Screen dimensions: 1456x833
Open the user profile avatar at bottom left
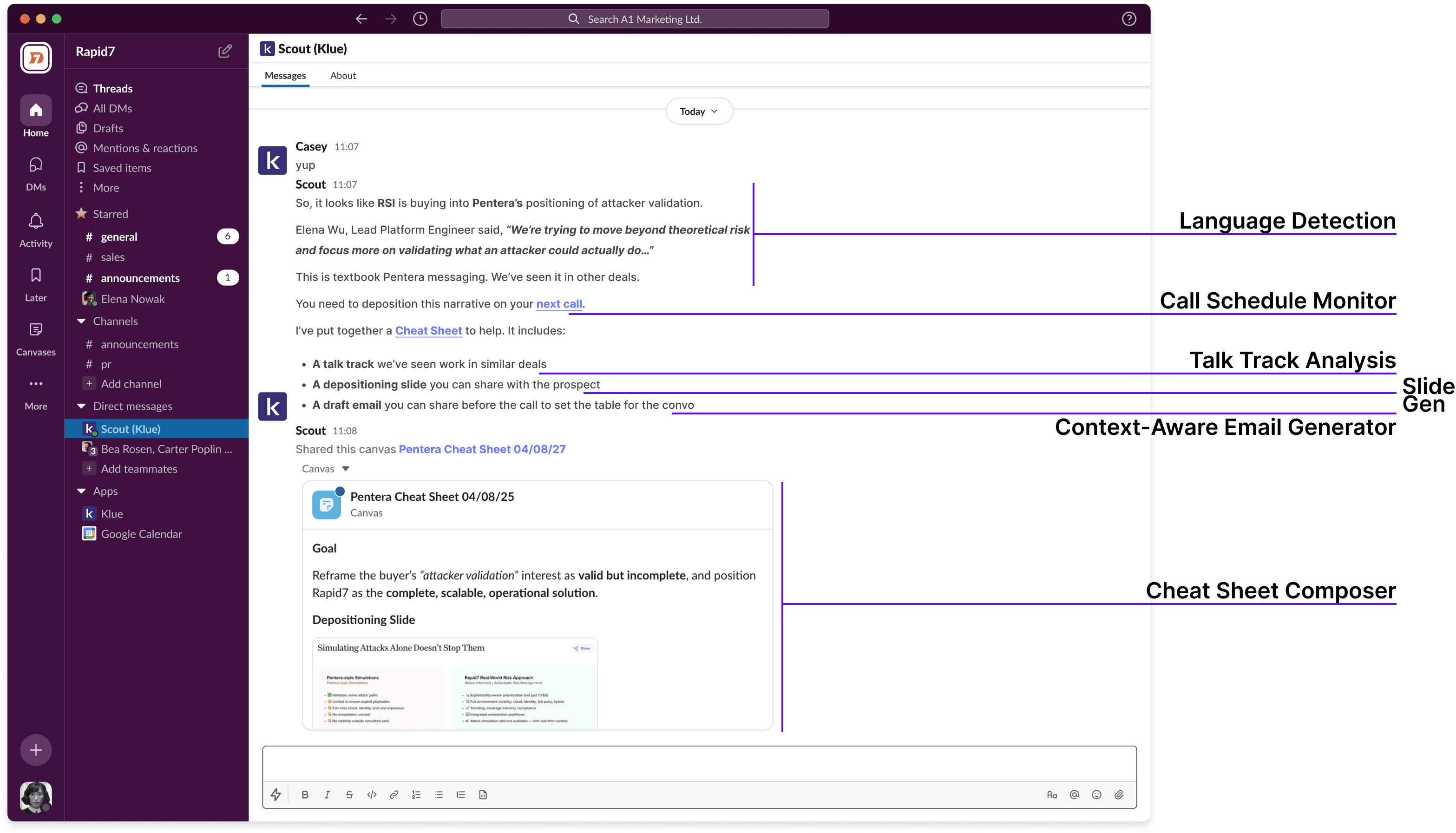tap(35, 797)
